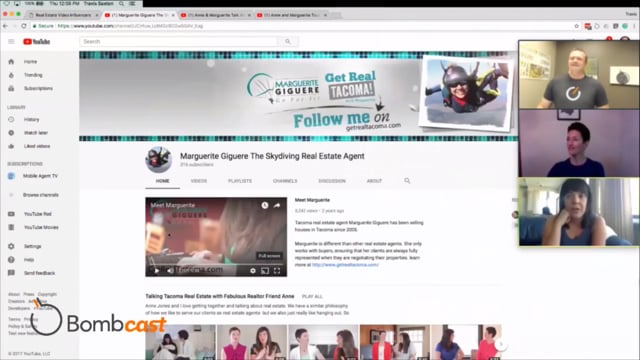Click Play All for the Anne playlist

tap(312, 296)
